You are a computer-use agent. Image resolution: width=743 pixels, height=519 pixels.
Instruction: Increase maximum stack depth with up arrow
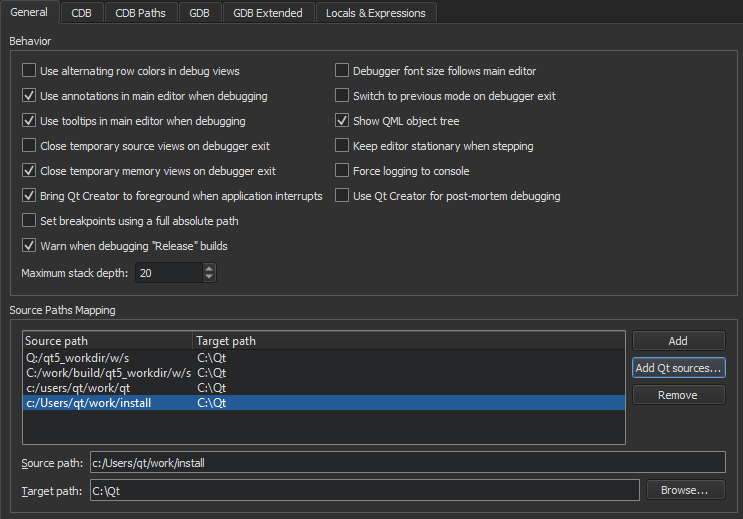[208, 269]
